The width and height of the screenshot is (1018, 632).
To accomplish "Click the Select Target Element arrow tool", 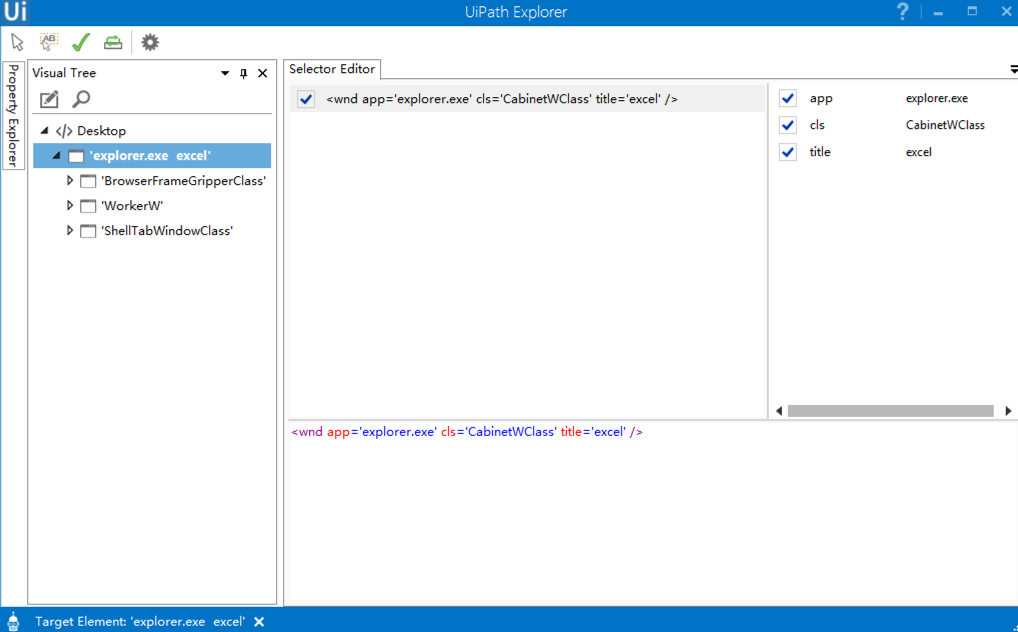I will click(x=17, y=42).
